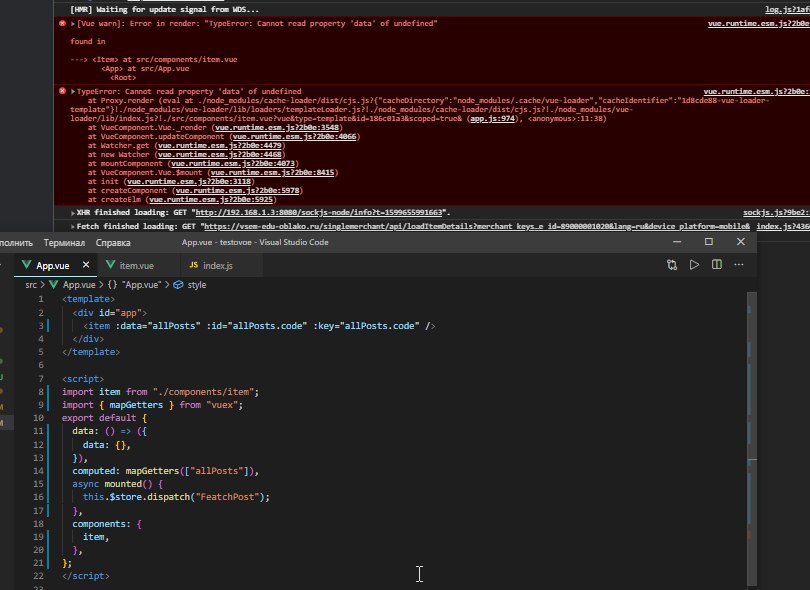The width and height of the screenshot is (810, 590).
Task: Open the vue.runtime.esm.js:8415 stack link
Action: (x=272, y=173)
